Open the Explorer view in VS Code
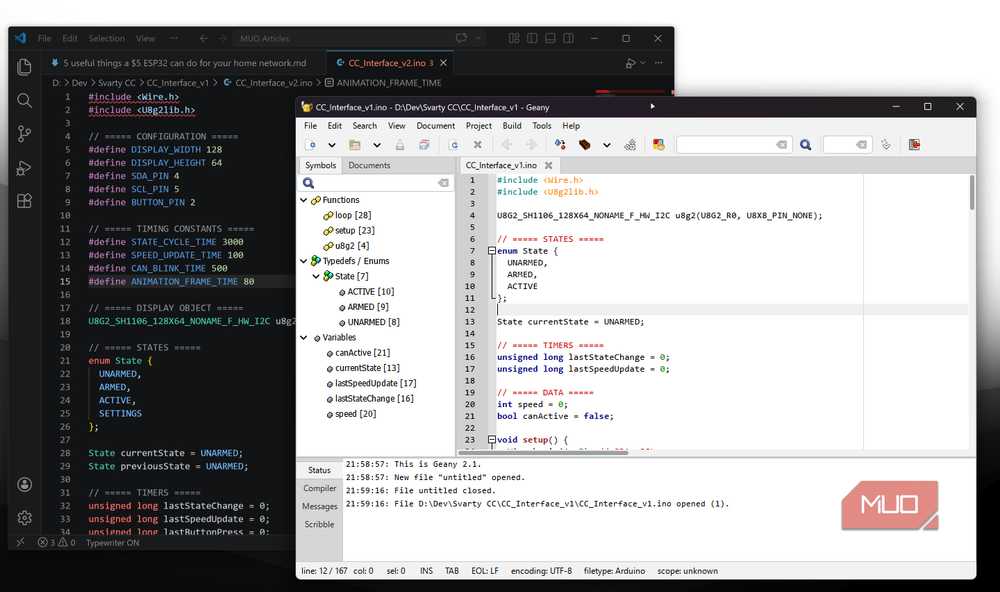This screenshot has height=592, width=1000. tap(24, 67)
